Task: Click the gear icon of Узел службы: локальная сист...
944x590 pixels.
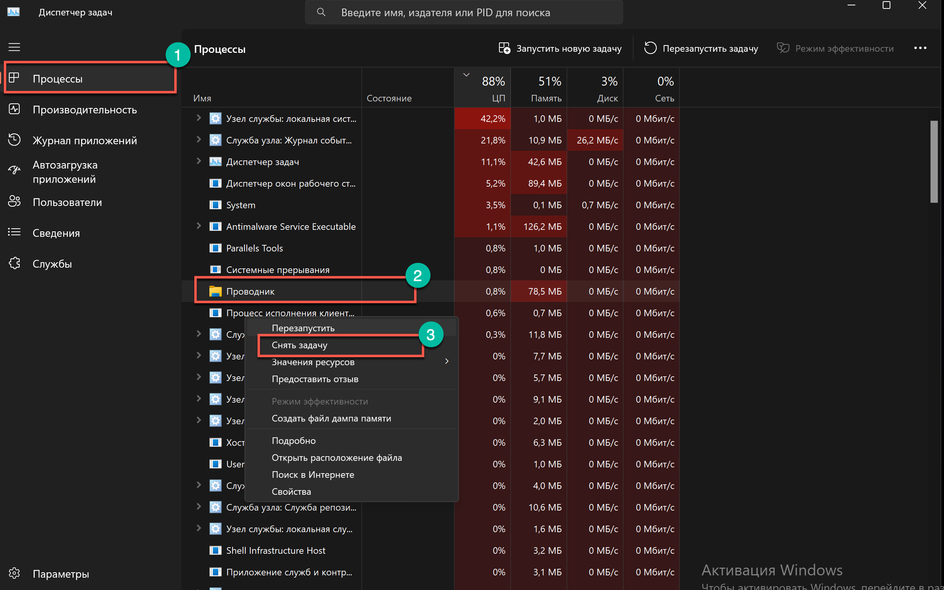Action: tap(215, 119)
